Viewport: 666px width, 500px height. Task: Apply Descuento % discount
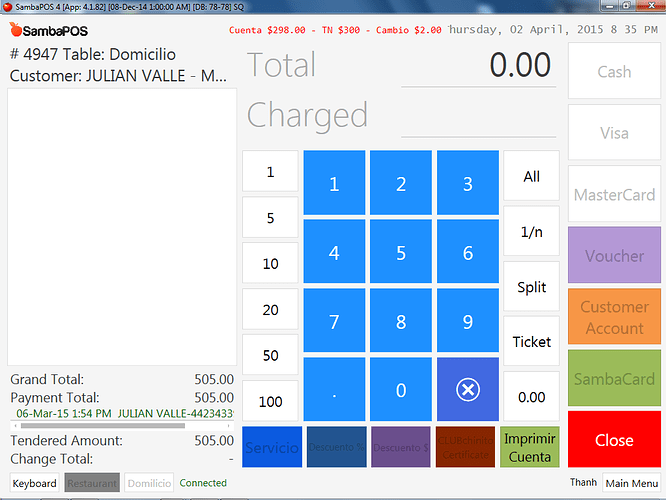coord(335,447)
